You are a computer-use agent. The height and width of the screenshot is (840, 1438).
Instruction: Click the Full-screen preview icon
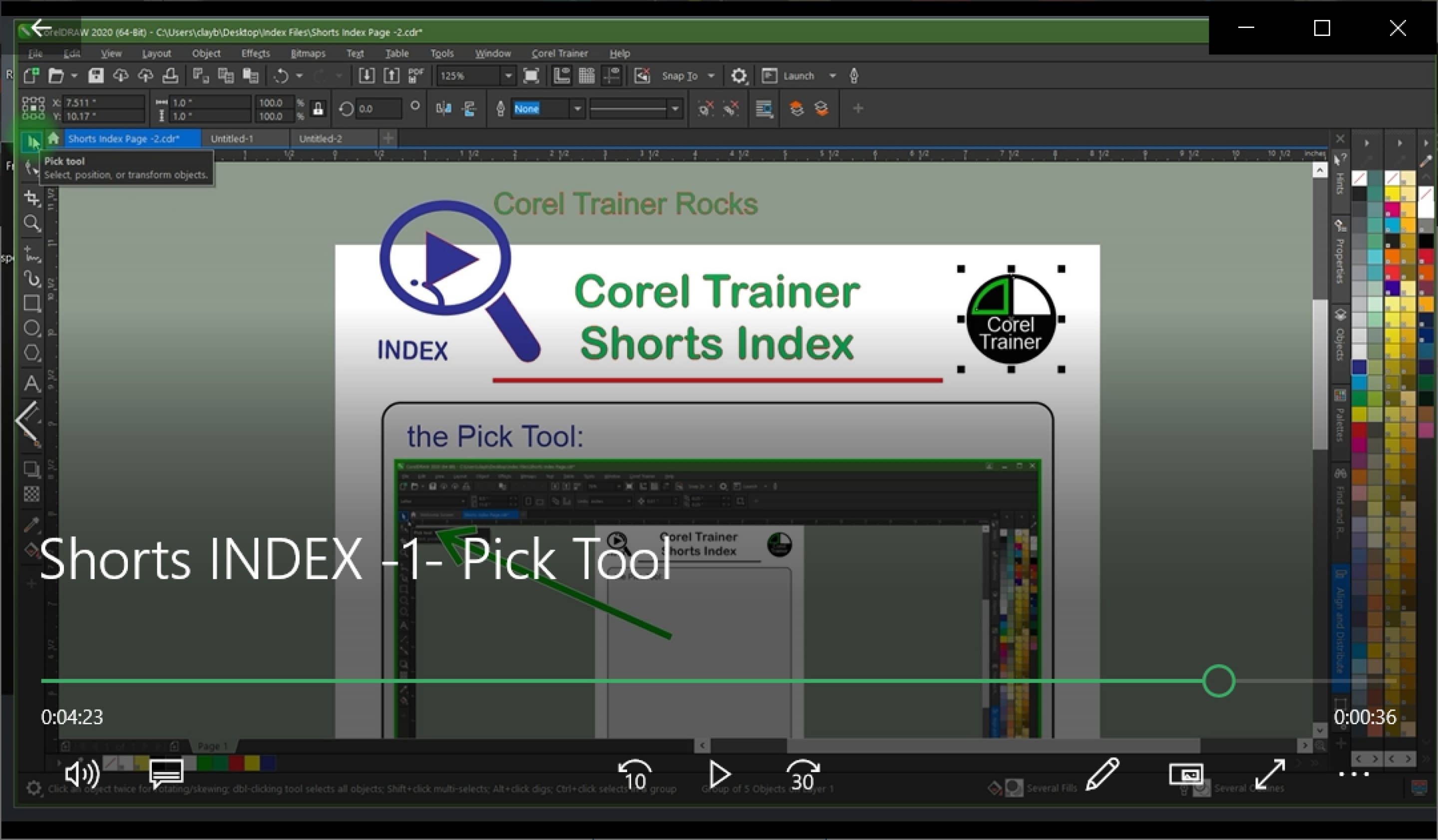coord(531,75)
